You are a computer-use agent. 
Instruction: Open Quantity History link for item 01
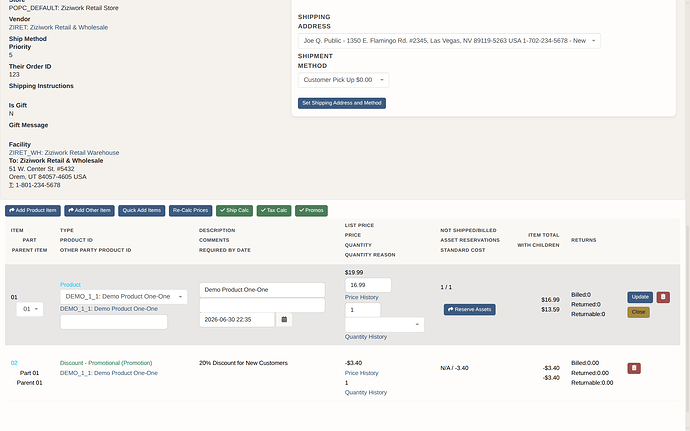click(366, 337)
